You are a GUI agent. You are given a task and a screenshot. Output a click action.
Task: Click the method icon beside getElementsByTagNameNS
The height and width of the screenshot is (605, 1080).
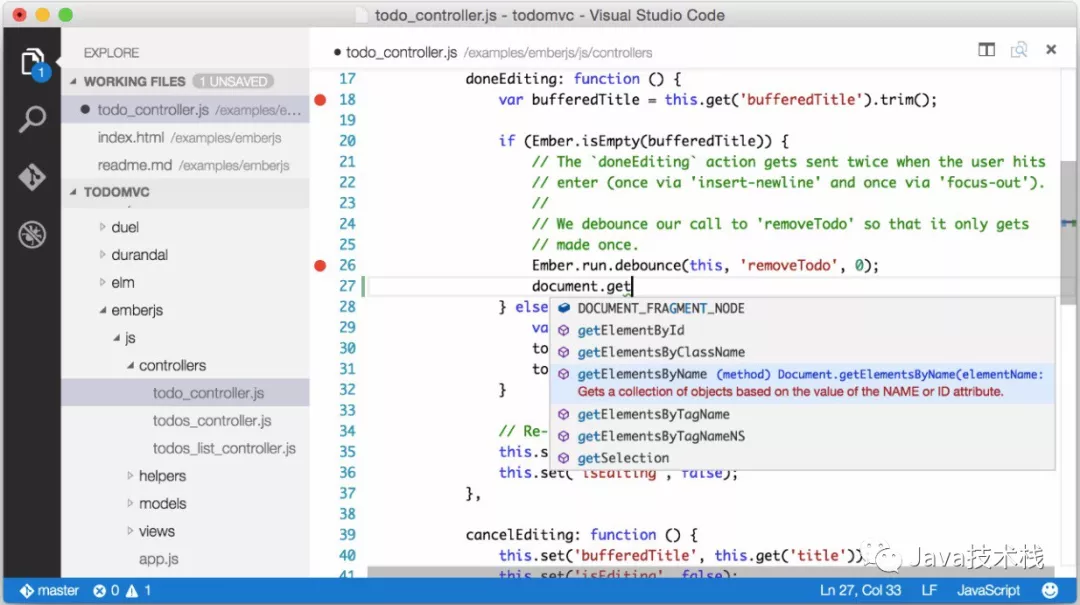point(563,436)
